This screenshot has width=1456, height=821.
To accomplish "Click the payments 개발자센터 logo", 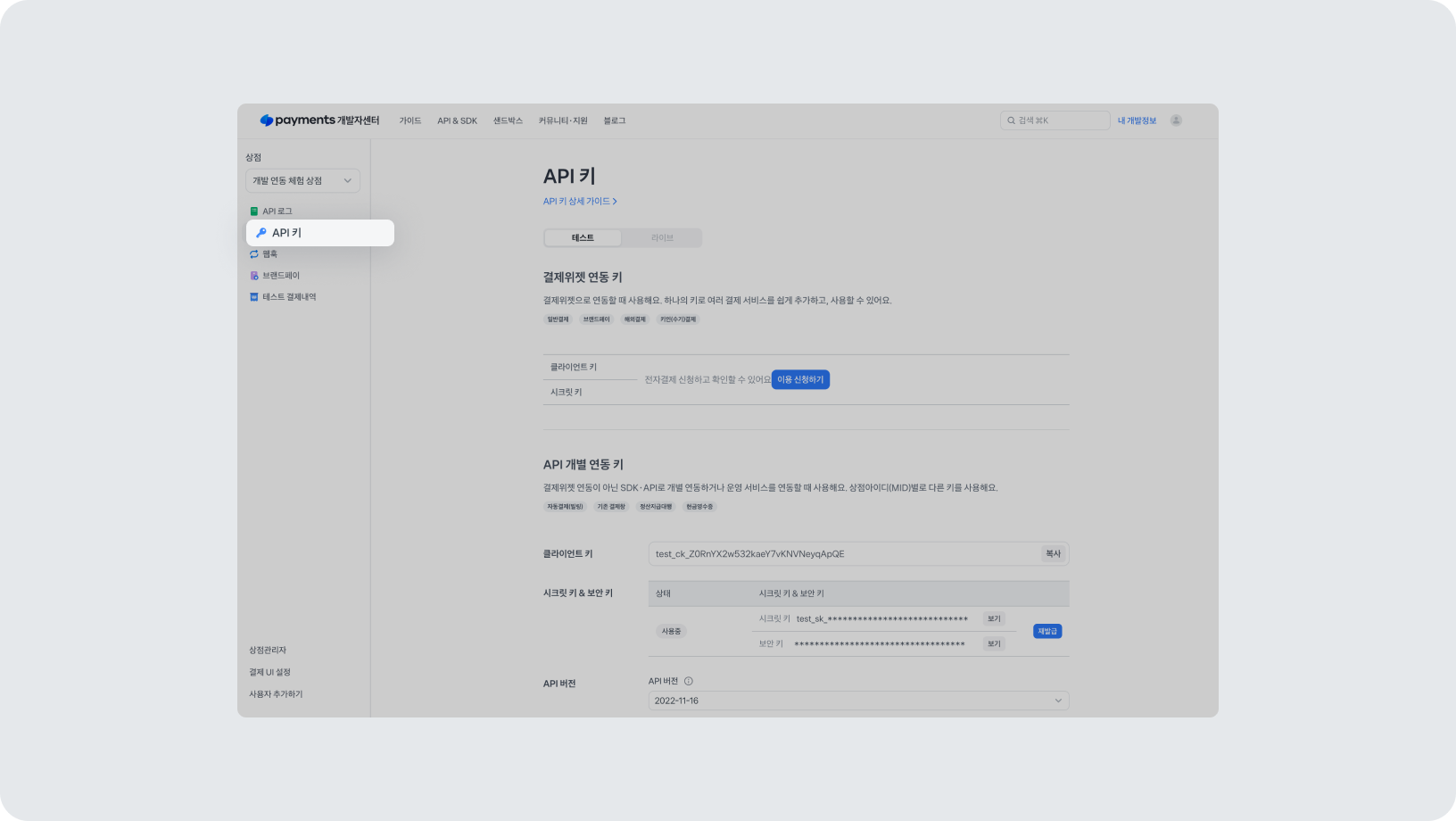I will pyautogui.click(x=319, y=120).
